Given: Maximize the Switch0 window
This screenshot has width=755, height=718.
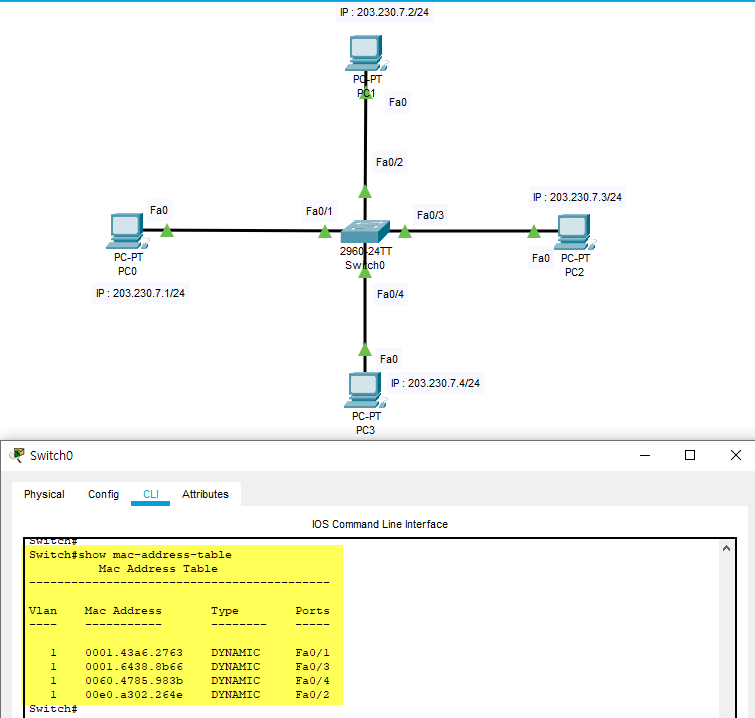Looking at the screenshot, I should click(x=690, y=455).
